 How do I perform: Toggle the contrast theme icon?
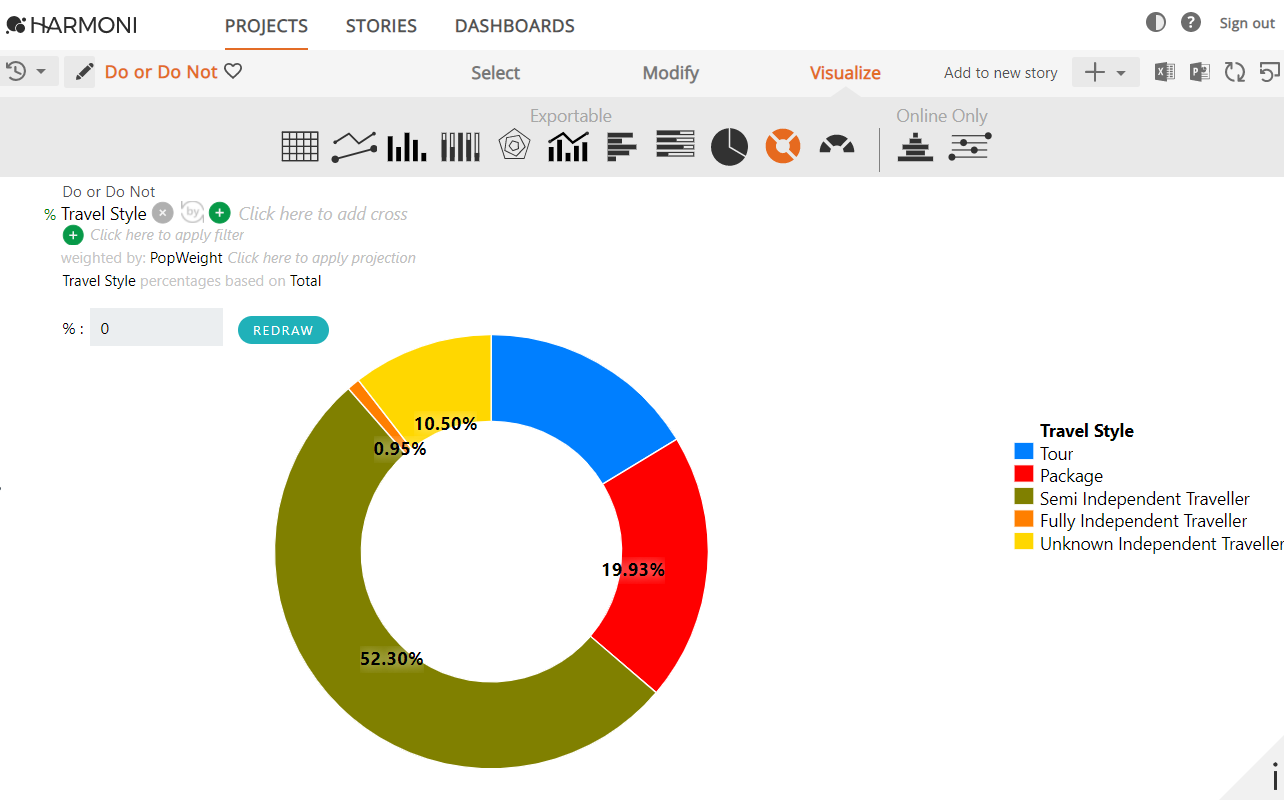click(x=1156, y=22)
